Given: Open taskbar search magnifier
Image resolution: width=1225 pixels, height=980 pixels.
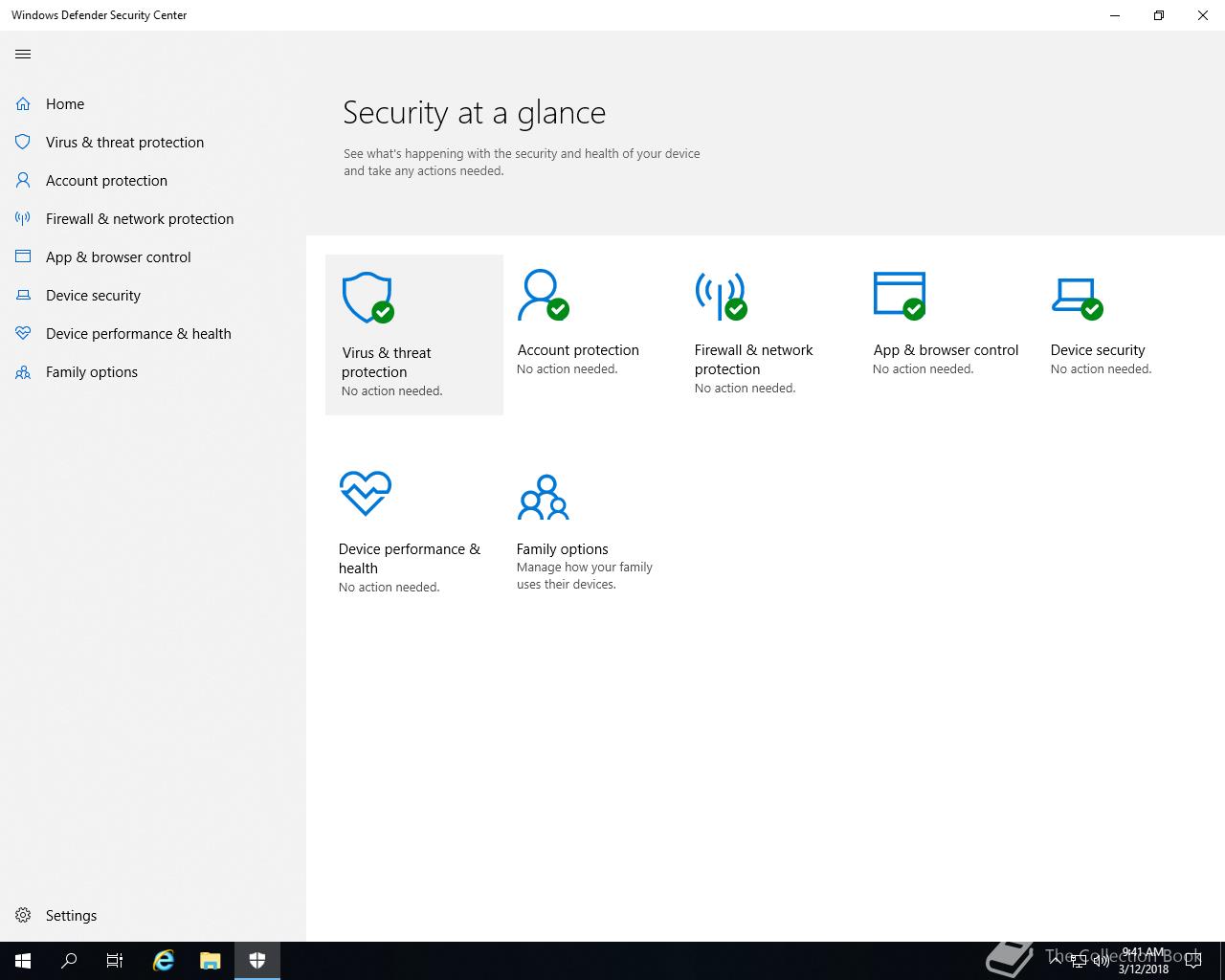Looking at the screenshot, I should pos(69,961).
